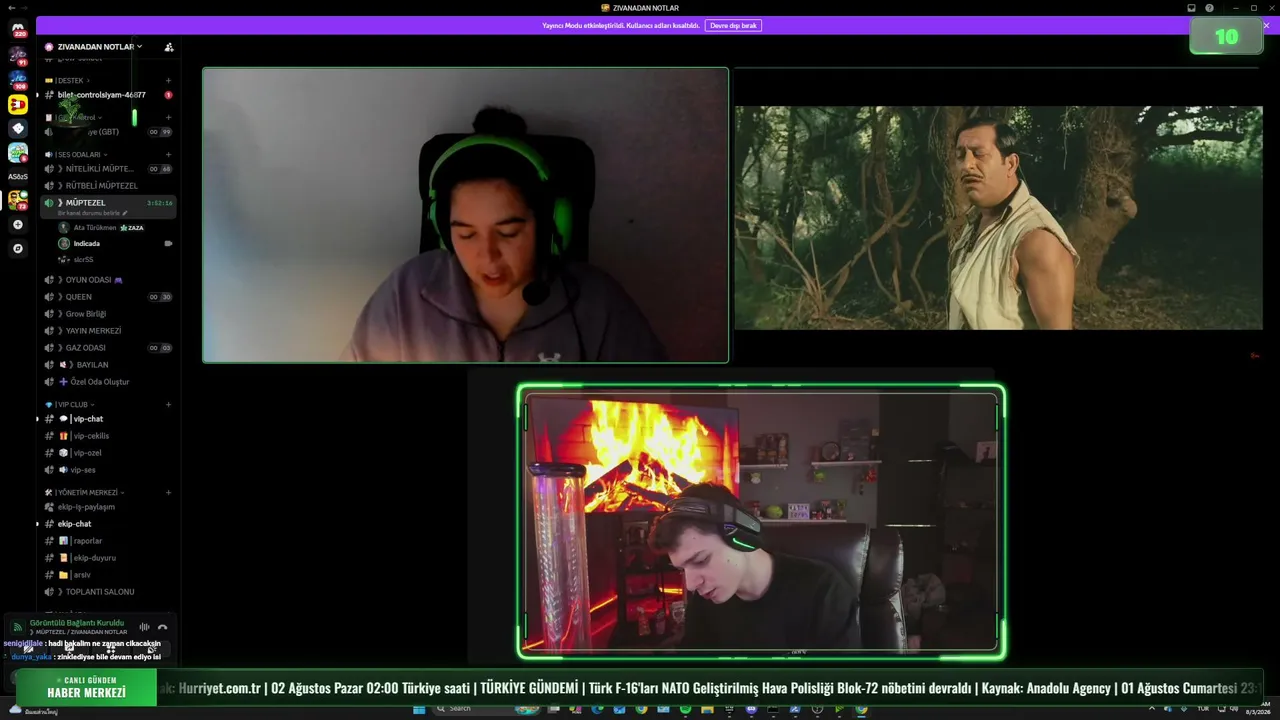
Task: Open the vip-chat text channel
Action: coord(108,419)
